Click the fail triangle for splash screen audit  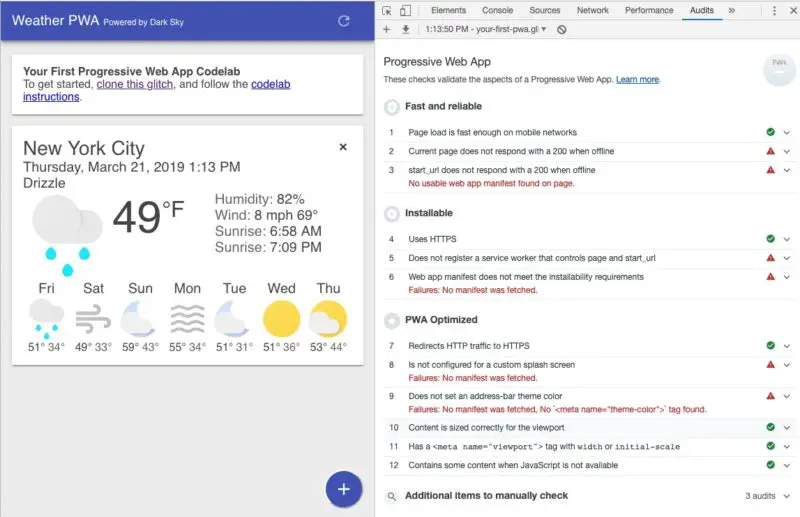pyautogui.click(x=770, y=364)
